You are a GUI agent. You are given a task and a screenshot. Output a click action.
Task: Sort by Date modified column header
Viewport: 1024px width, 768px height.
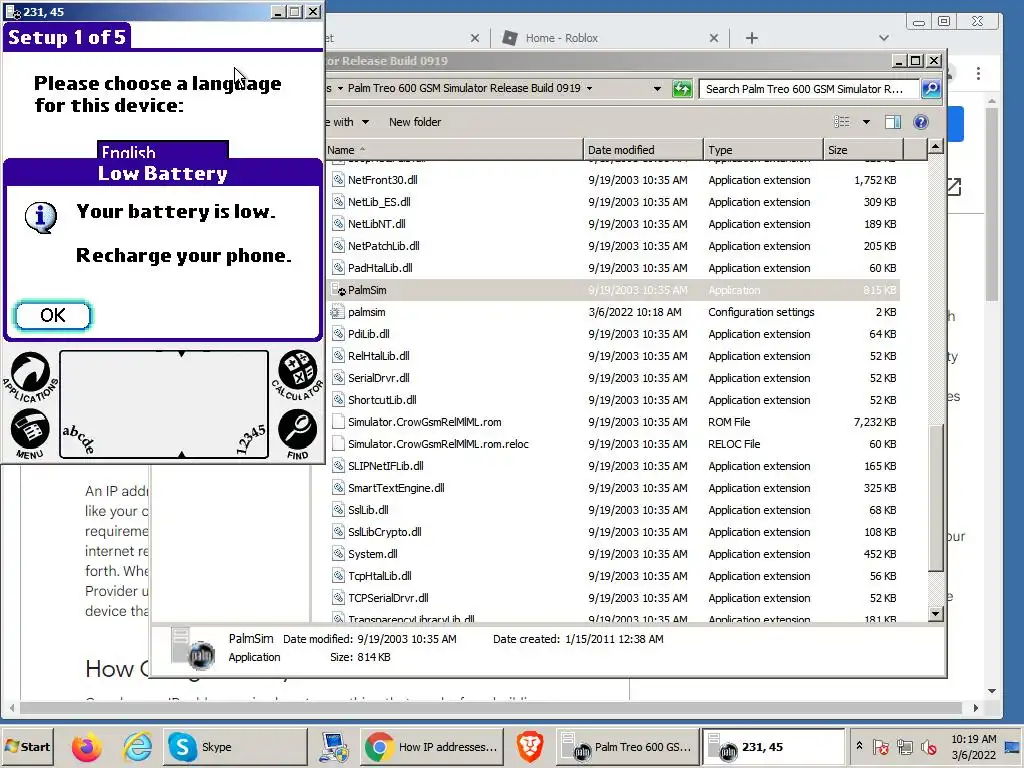pyautogui.click(x=643, y=150)
